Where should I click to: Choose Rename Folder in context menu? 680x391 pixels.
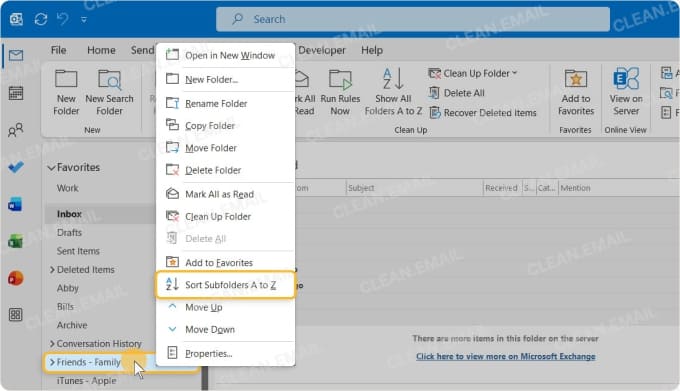[226, 103]
